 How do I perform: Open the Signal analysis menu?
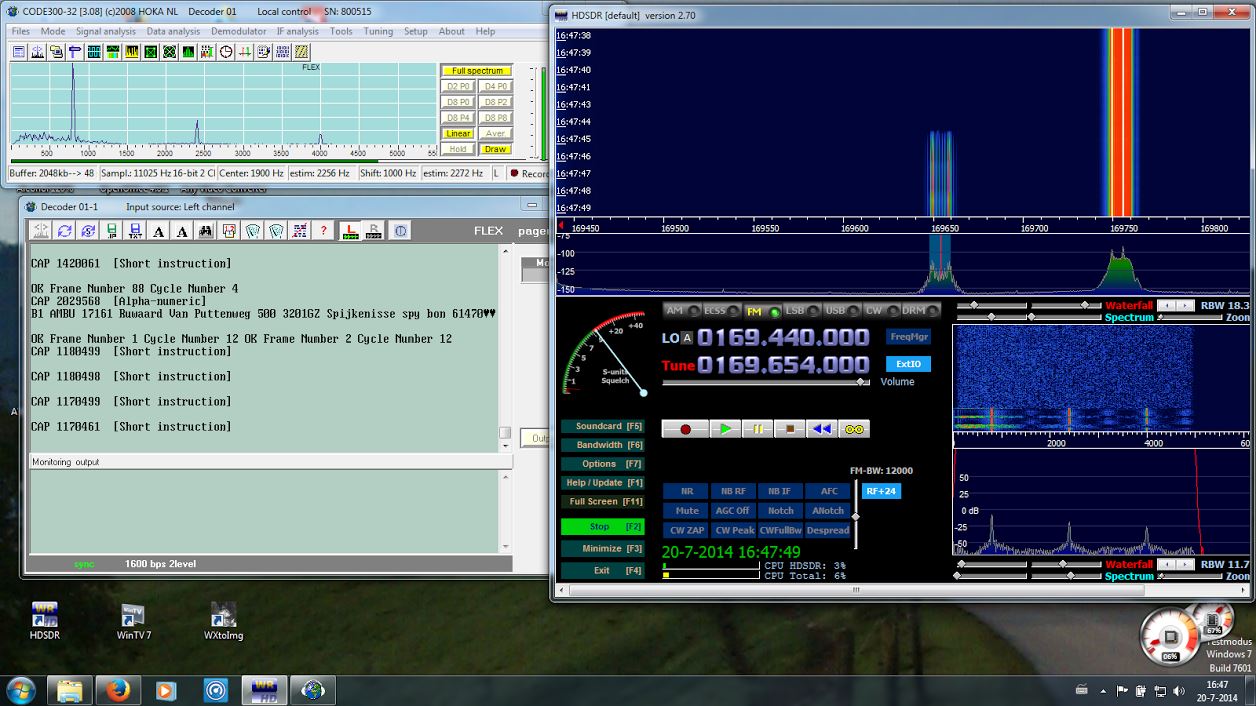(x=106, y=31)
